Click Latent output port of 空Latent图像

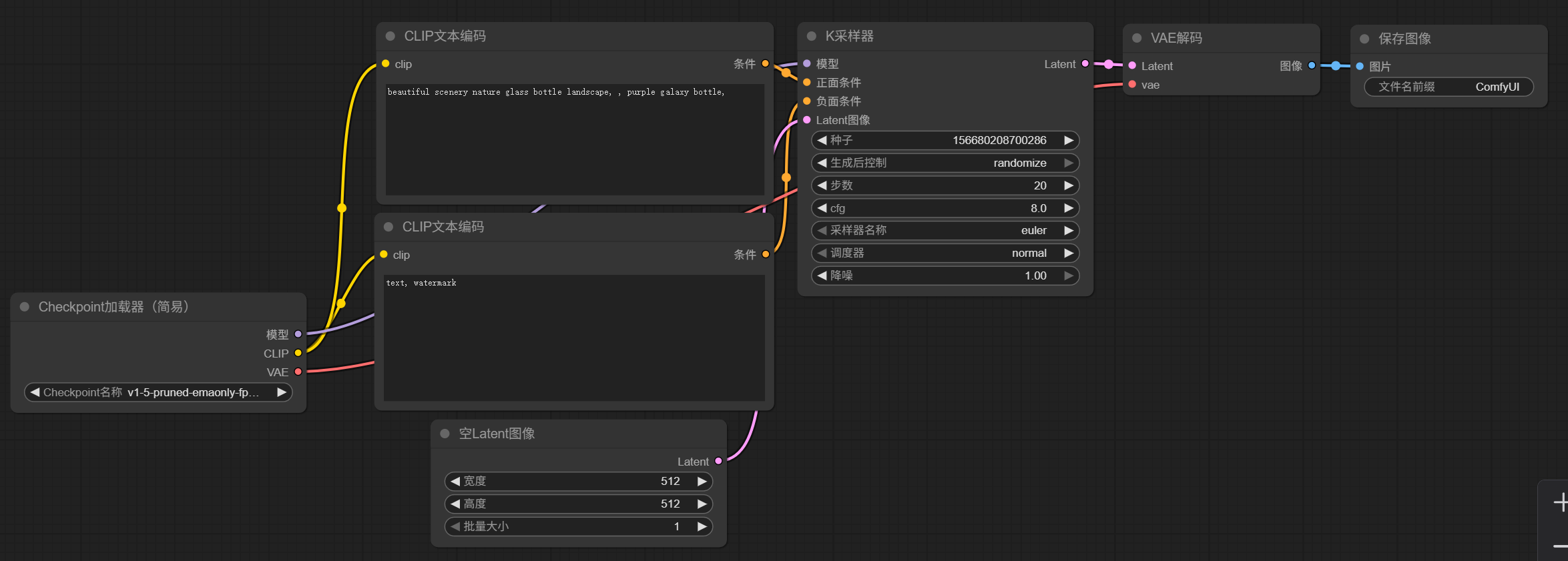(718, 461)
